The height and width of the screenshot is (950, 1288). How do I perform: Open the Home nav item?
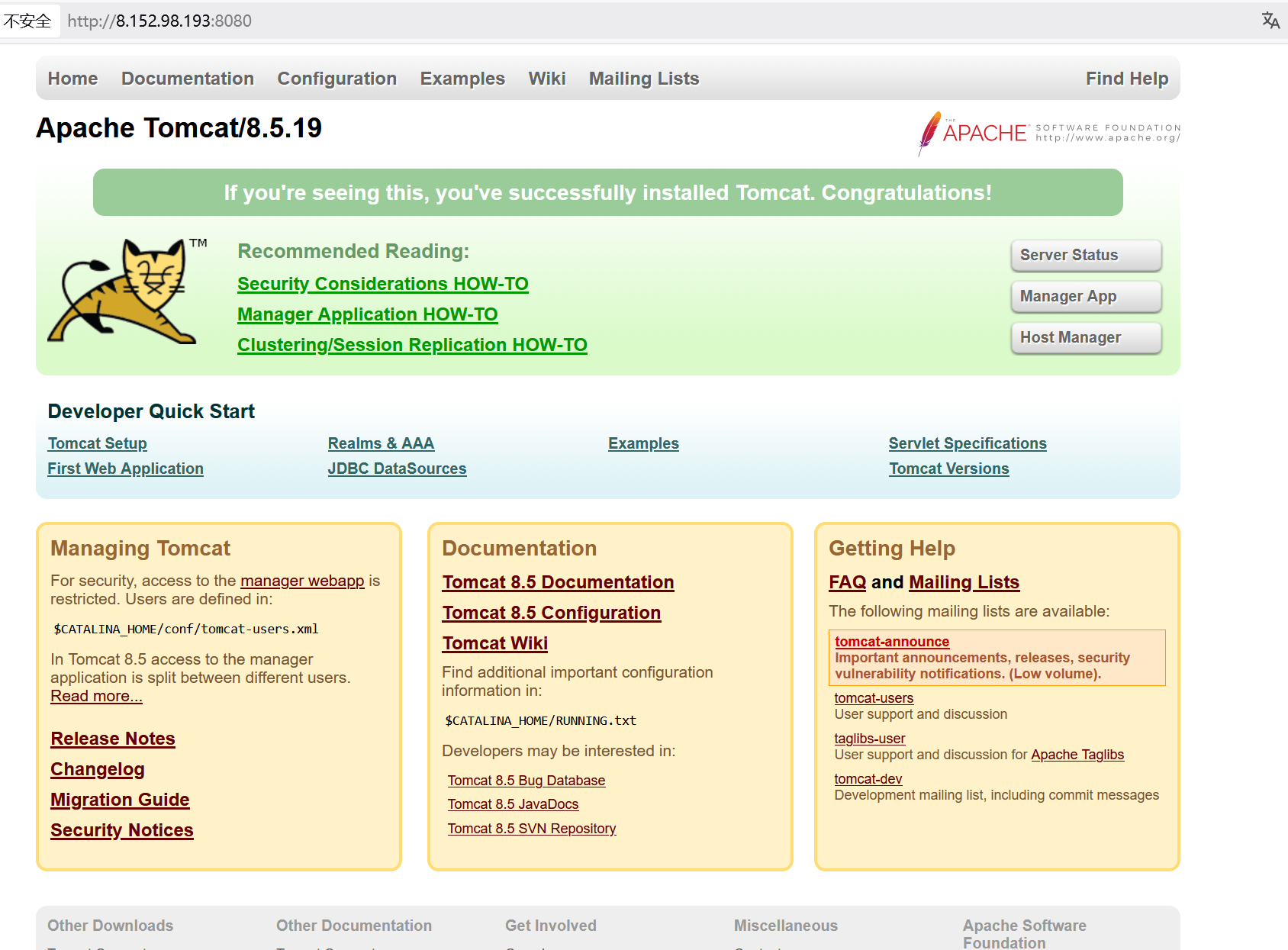coord(72,79)
